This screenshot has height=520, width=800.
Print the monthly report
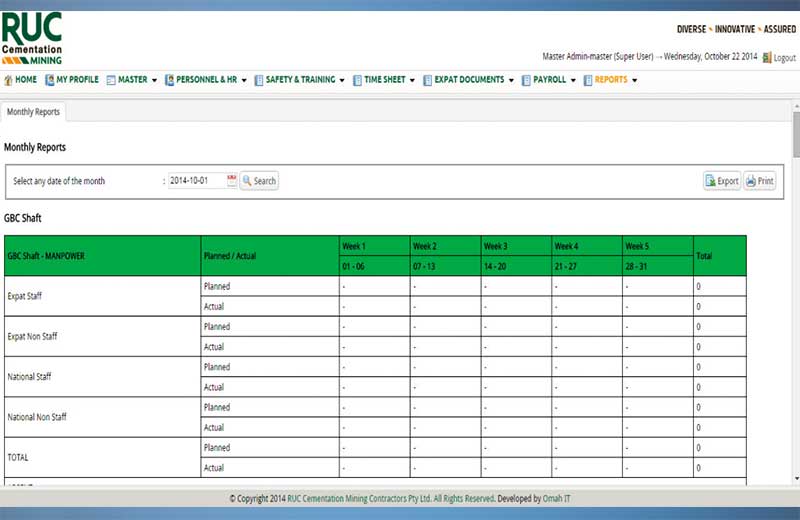(x=760, y=181)
